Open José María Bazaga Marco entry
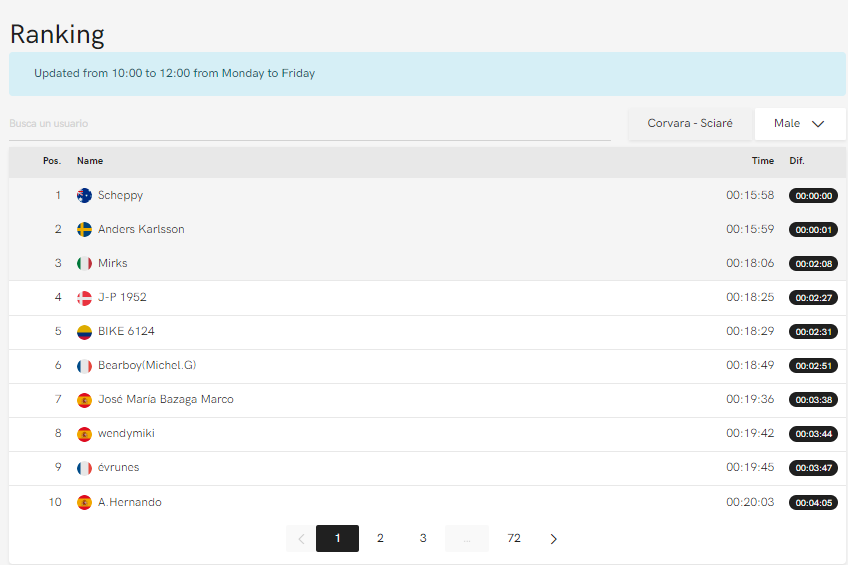The image size is (848, 565). tap(165, 400)
